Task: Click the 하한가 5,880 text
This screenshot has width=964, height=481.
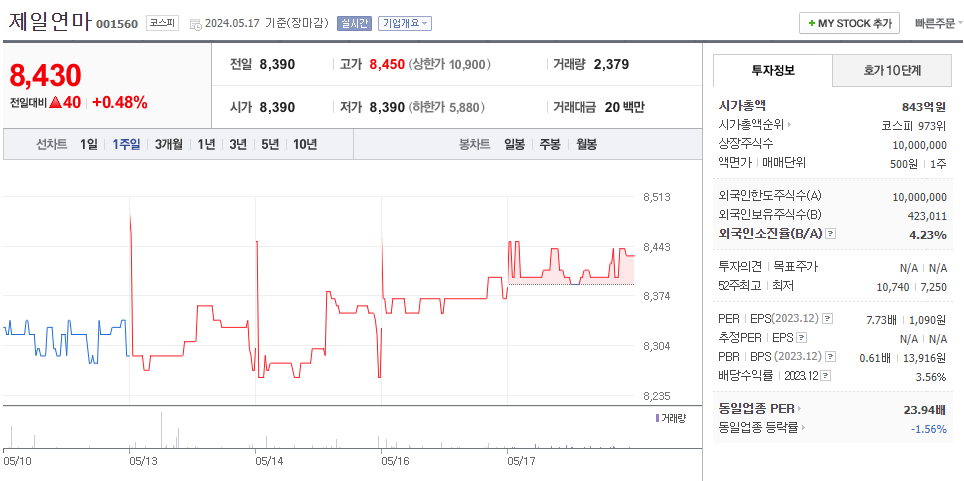Action: click(446, 107)
